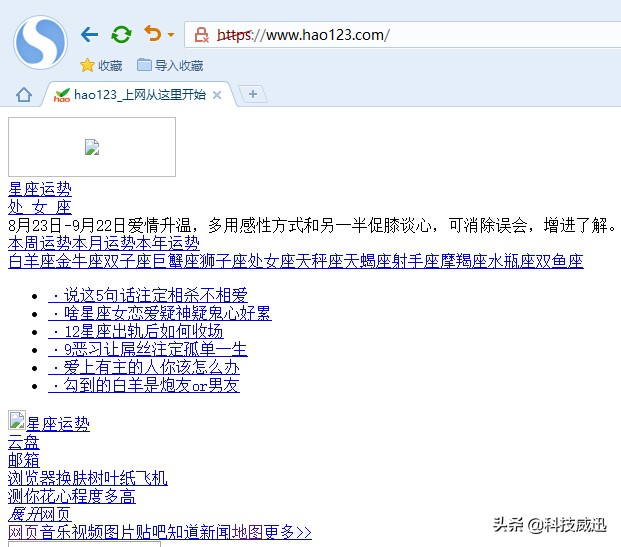Choose 纸飞机 skin link
The image size is (621, 547).
[x=144, y=478]
